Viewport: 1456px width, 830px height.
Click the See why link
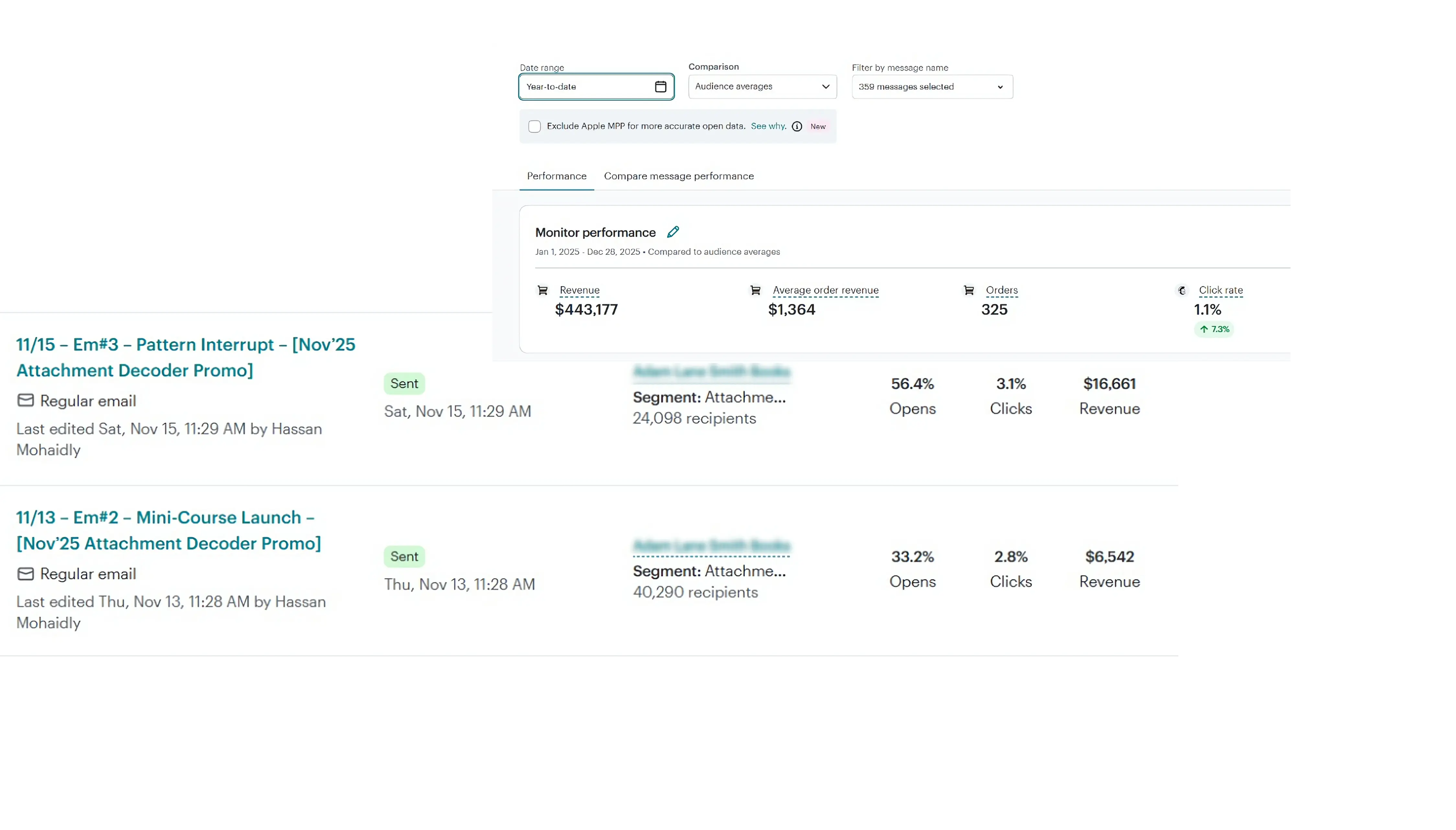point(767,126)
